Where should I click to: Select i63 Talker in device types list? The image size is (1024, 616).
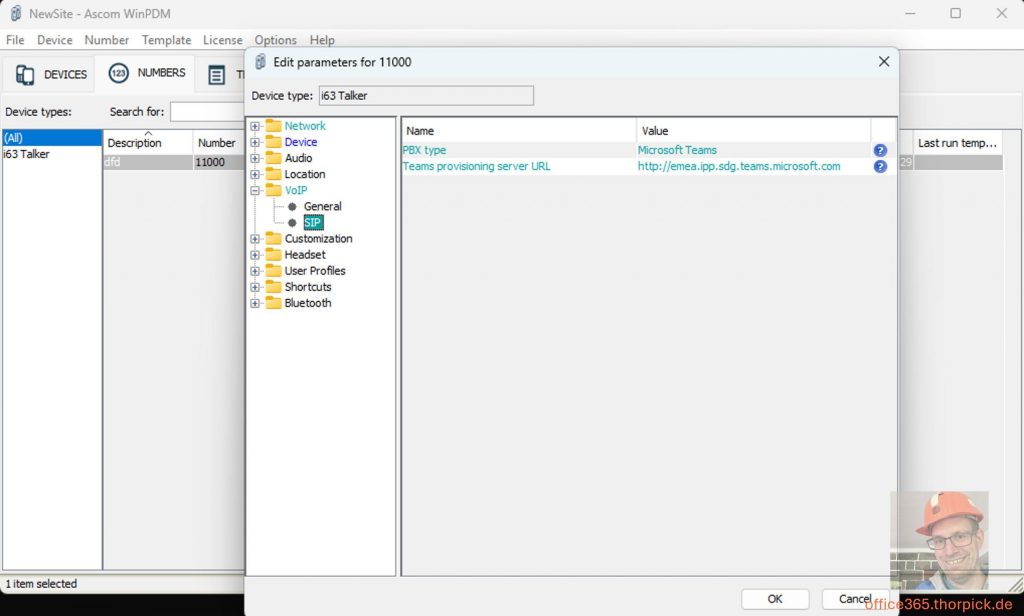point(27,154)
